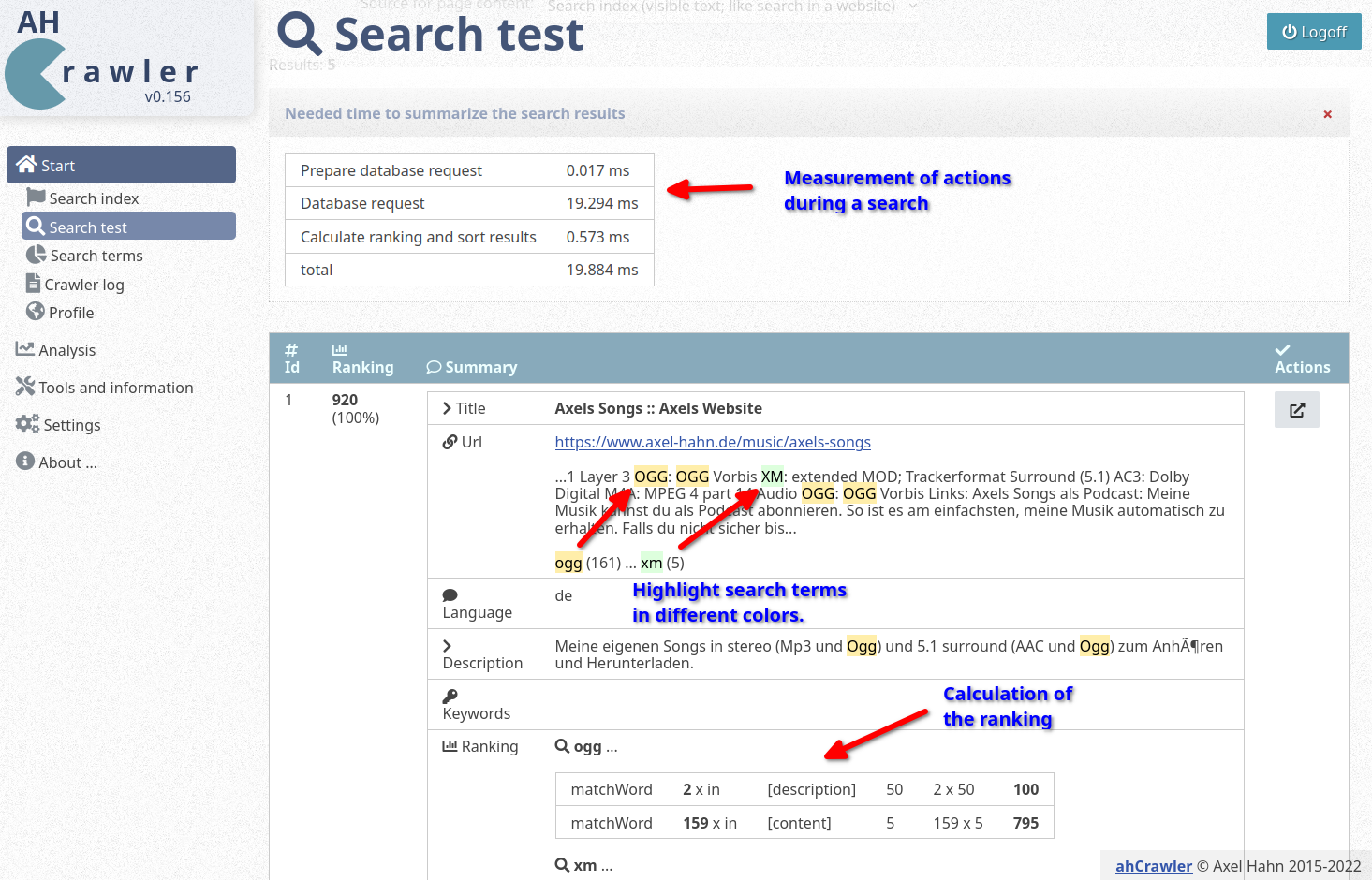Click the Tools and information wrench icon

coord(25,387)
